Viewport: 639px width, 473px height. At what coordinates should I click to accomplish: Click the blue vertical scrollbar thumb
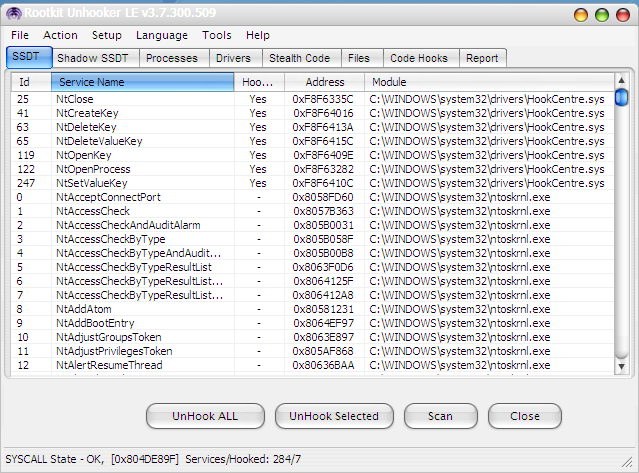coord(621,97)
